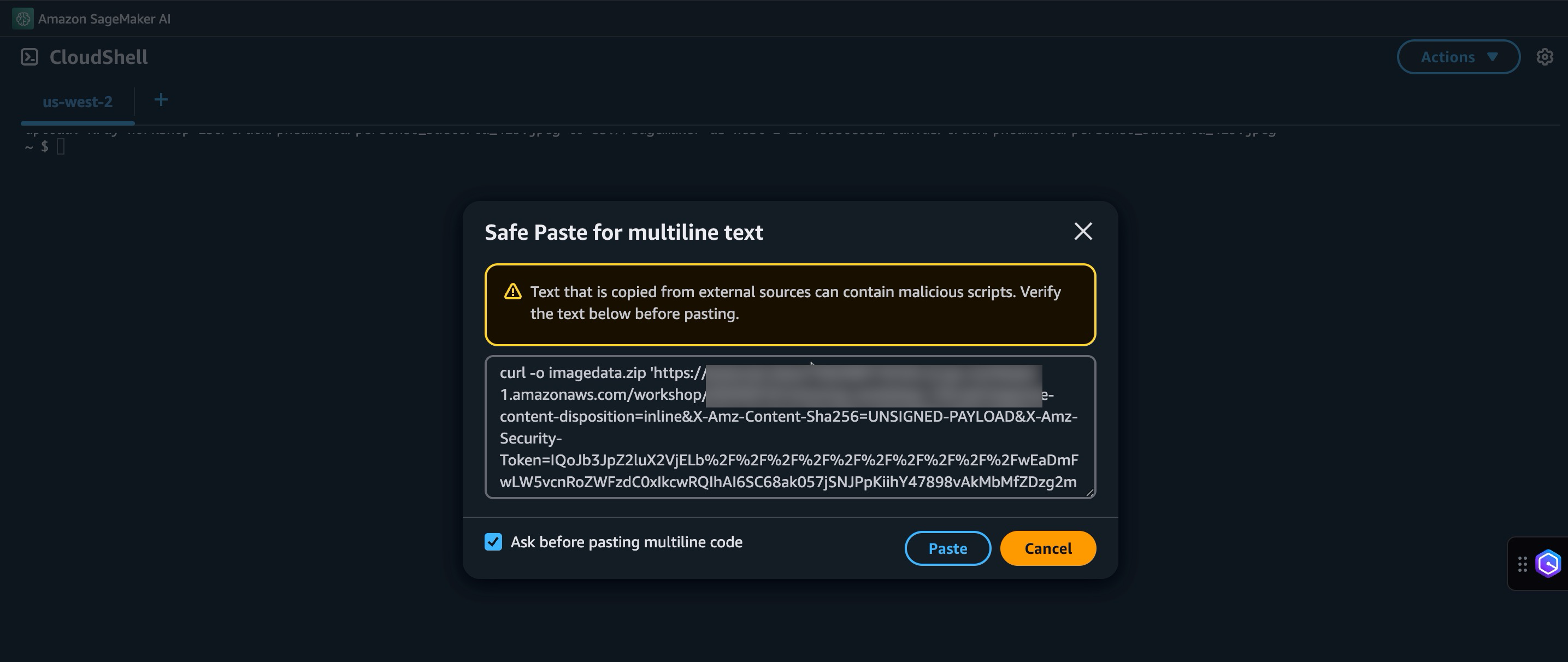Click the malicious scripts warning message

[x=795, y=303]
